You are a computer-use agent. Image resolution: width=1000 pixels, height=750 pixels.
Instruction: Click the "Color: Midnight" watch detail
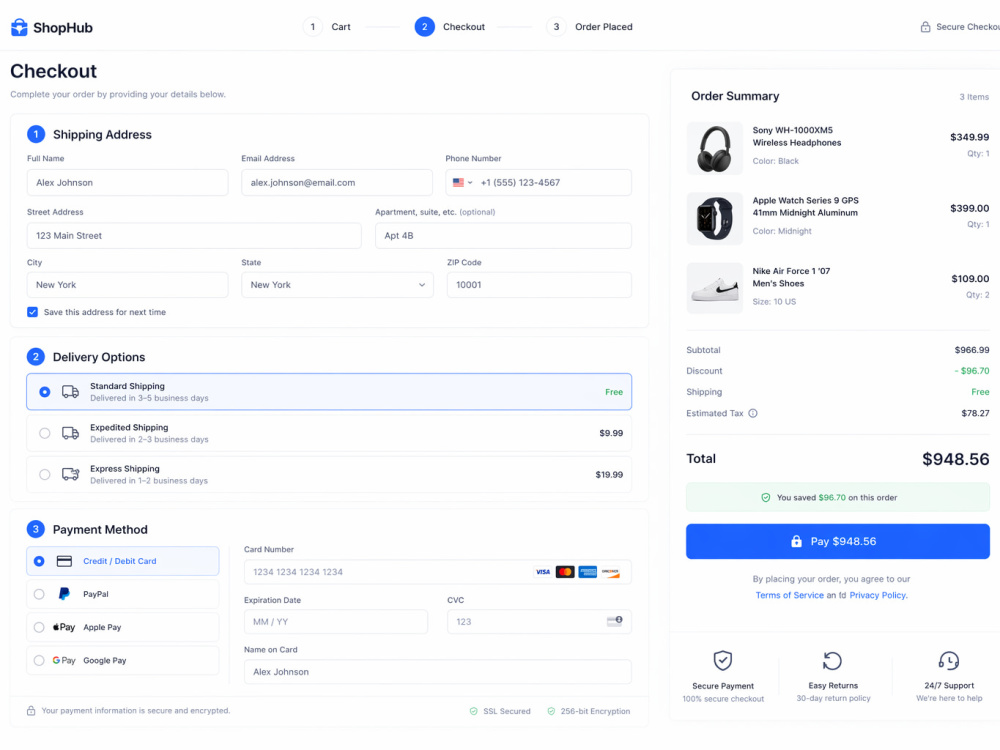tap(782, 232)
